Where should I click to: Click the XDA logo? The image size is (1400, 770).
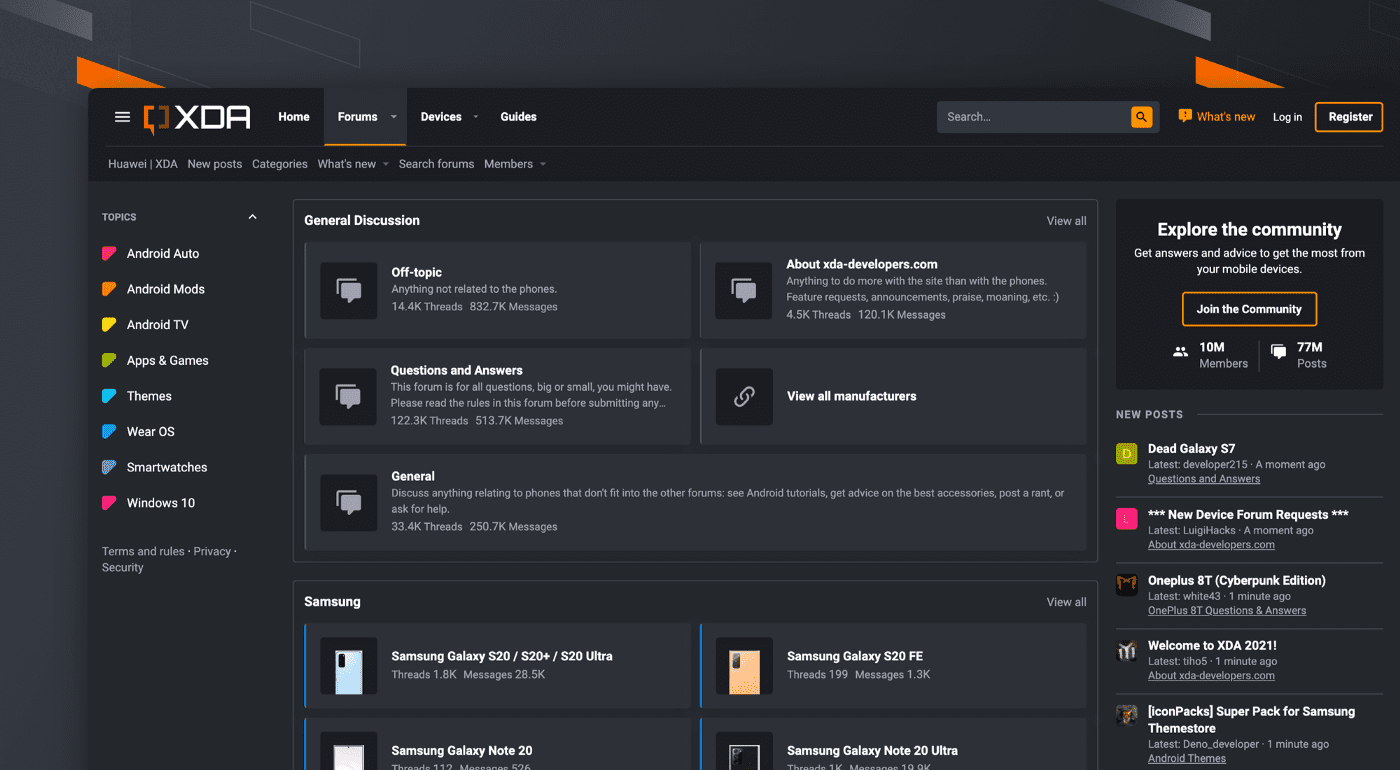pyautogui.click(x=197, y=118)
